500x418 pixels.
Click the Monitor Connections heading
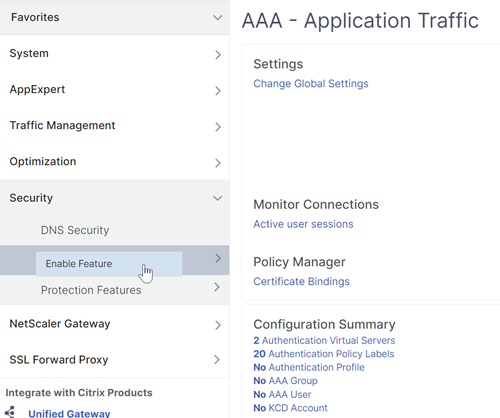pos(316,204)
